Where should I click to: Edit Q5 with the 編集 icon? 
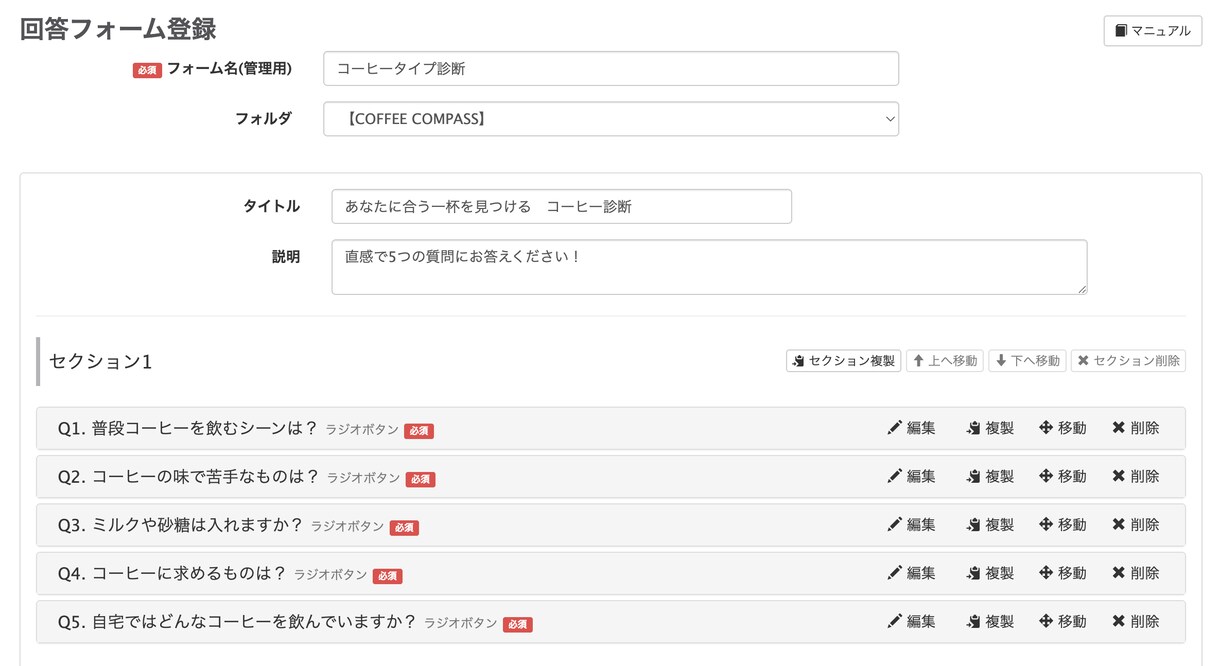(911, 621)
